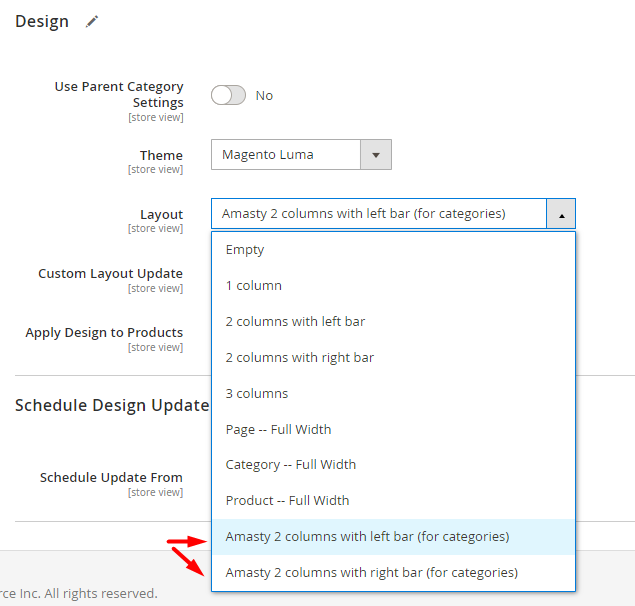Open the Theme dropdown arrow
The width and height of the screenshot is (635, 606).
click(x=376, y=155)
